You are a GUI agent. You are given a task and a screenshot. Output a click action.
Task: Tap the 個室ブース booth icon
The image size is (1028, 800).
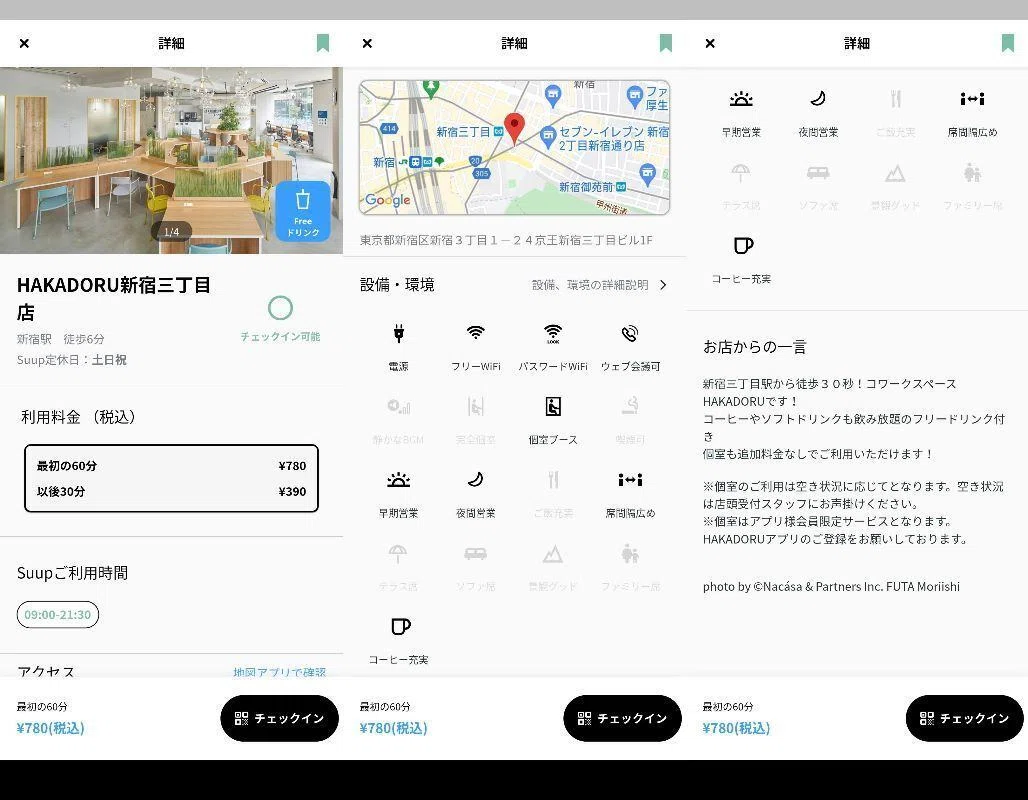click(553, 407)
